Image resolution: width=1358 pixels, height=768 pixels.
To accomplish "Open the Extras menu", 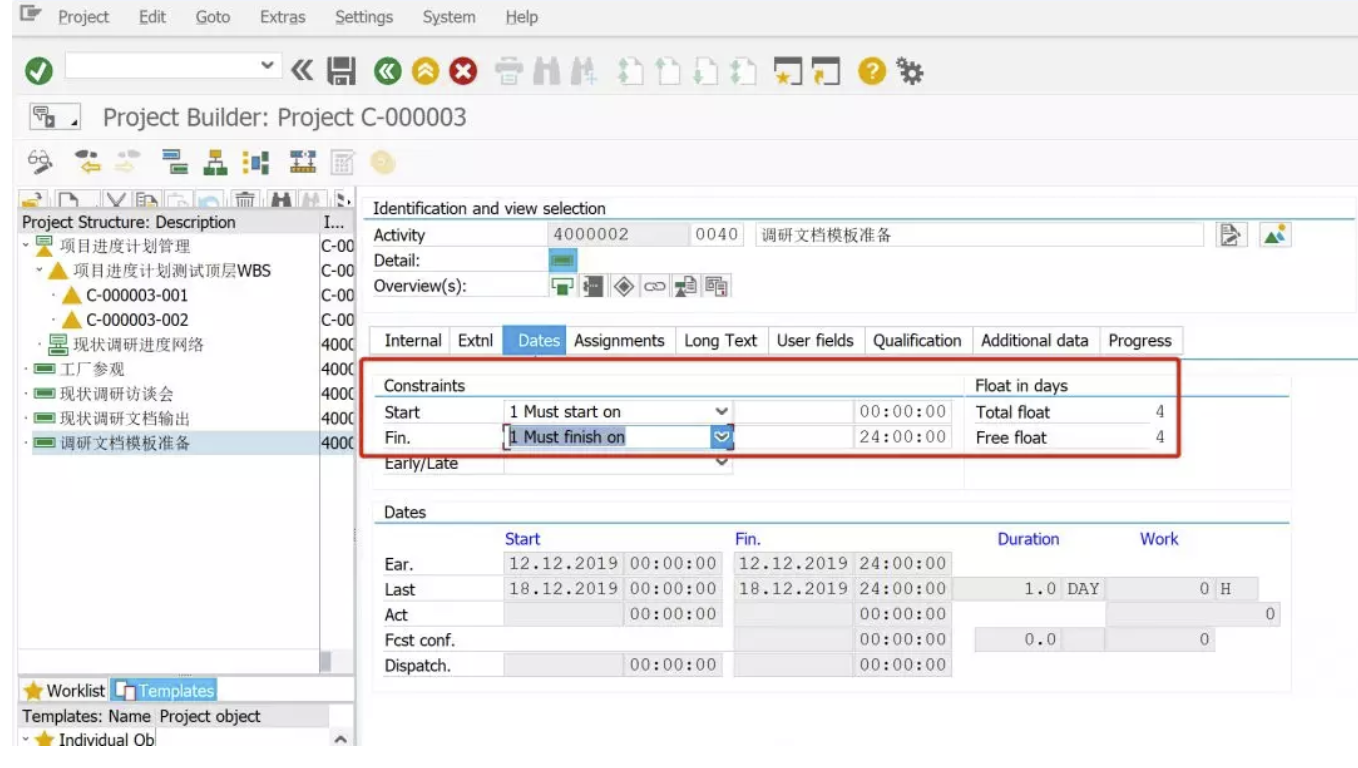I will (x=283, y=17).
